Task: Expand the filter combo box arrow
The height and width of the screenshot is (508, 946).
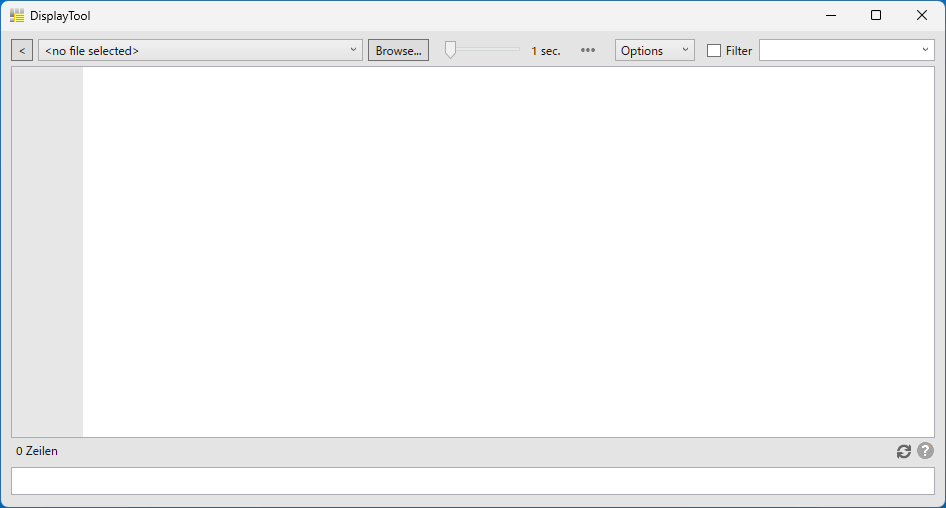Action: pos(925,50)
